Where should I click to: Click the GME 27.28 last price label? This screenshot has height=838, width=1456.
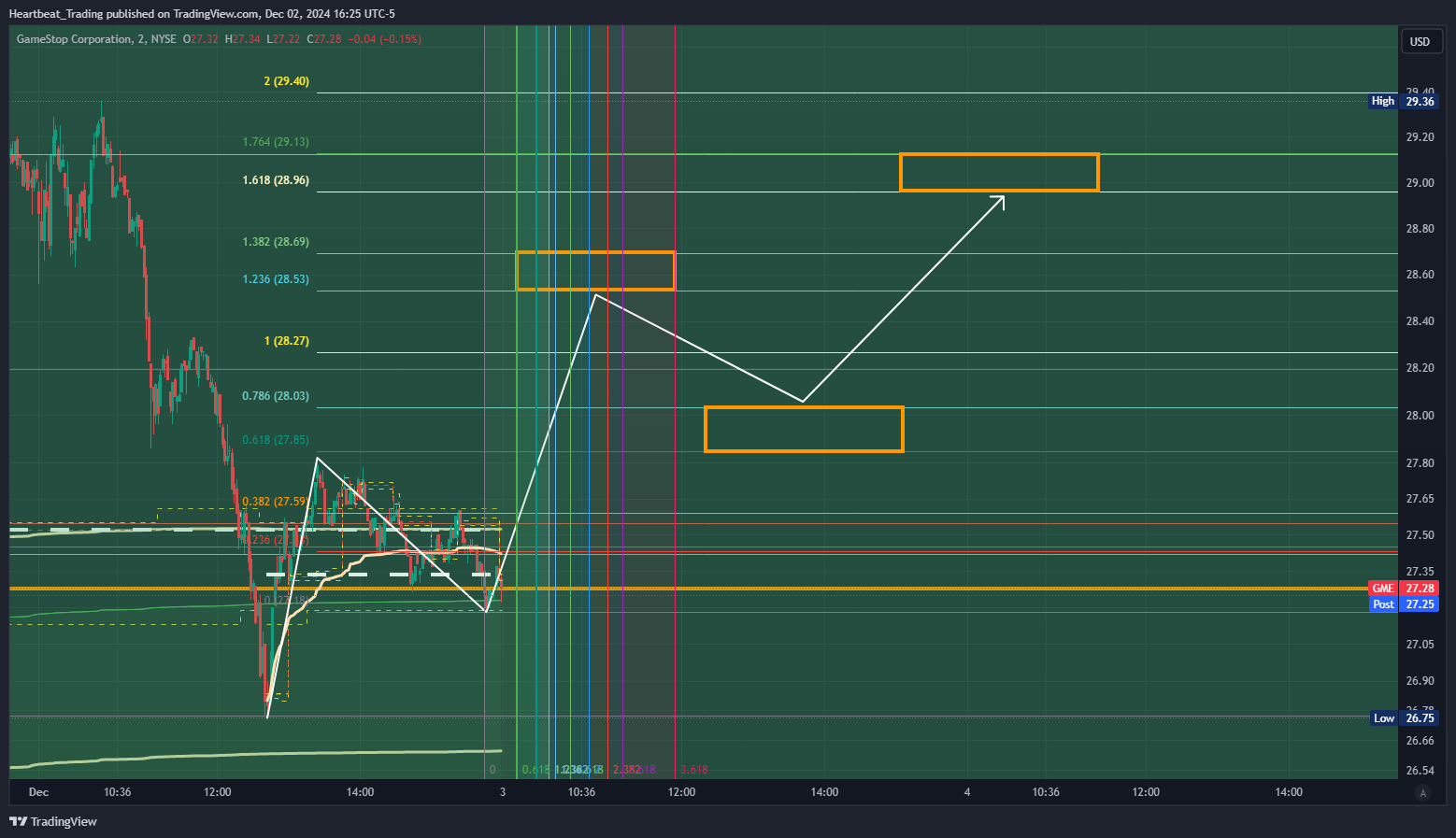click(1404, 589)
